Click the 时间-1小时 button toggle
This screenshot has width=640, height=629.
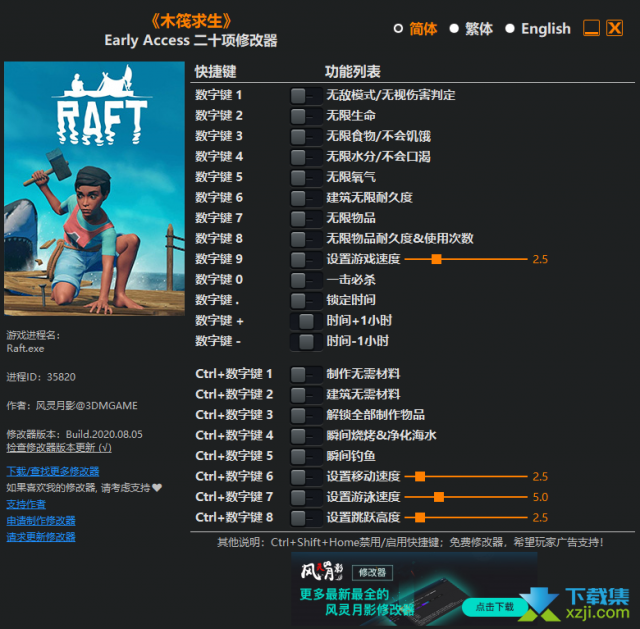pyautogui.click(x=306, y=342)
